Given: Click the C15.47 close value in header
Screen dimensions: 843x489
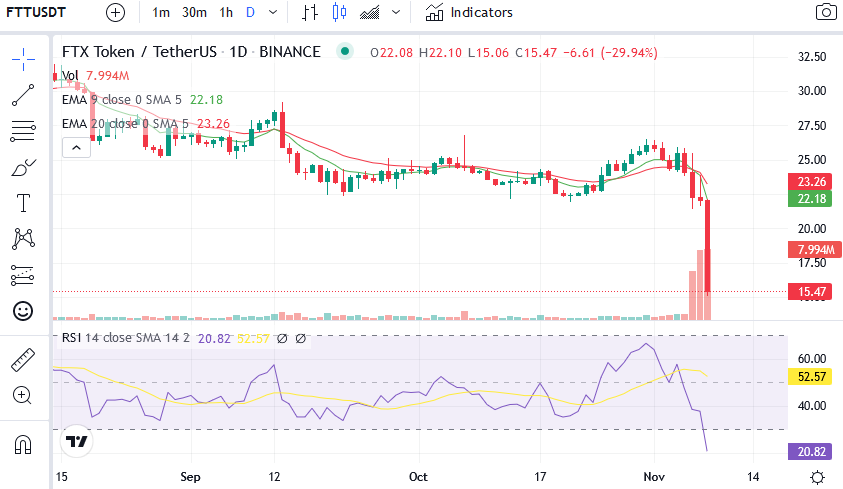Looking at the screenshot, I should [x=536, y=53].
